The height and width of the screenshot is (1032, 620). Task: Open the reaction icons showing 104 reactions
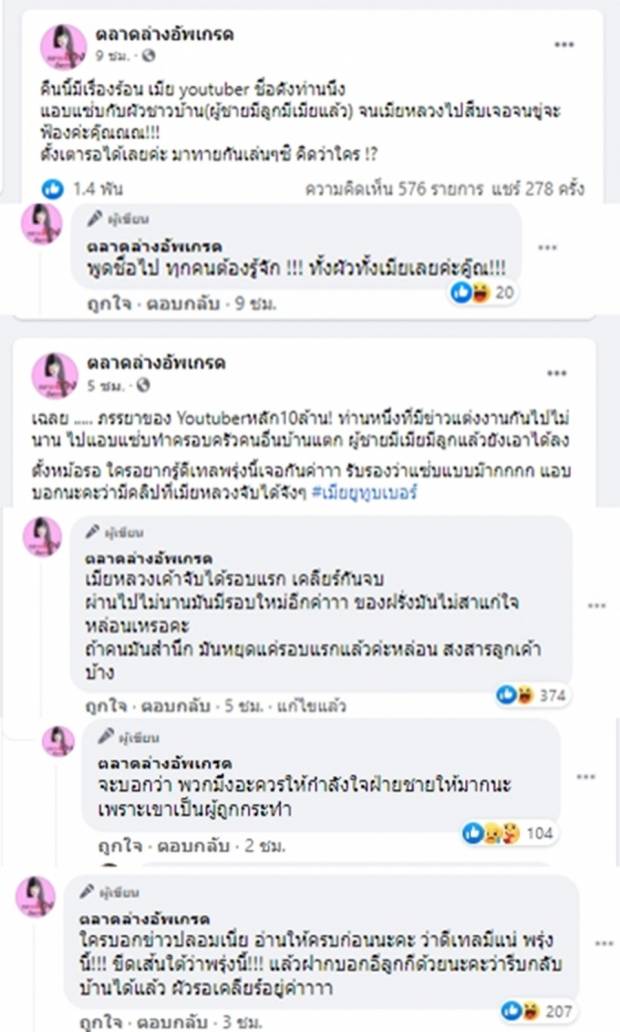pyautogui.click(x=479, y=833)
